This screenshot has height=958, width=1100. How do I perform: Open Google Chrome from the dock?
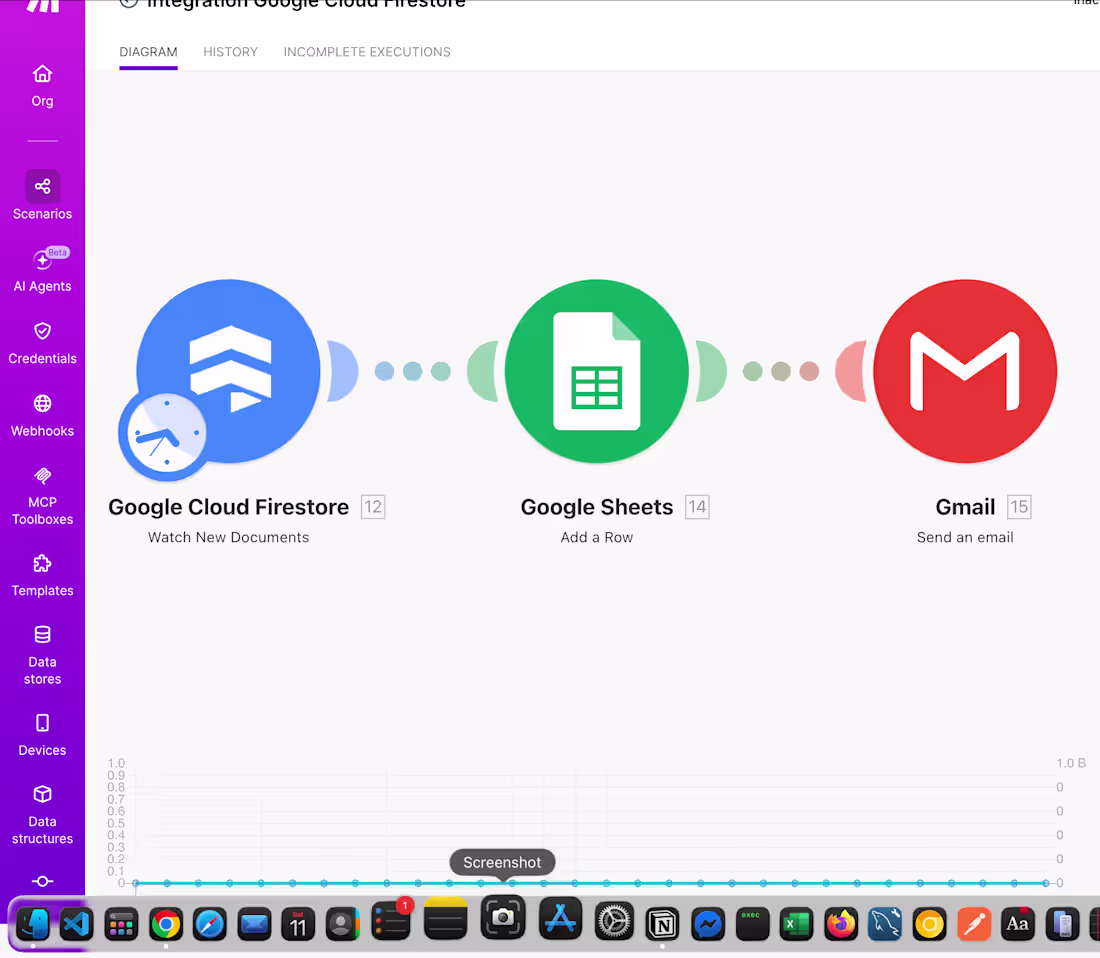(166, 924)
